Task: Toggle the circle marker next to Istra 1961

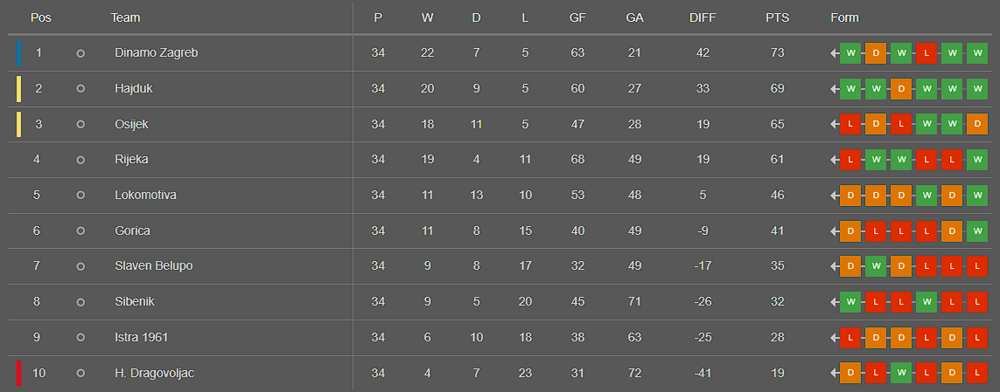Action: 80,338
